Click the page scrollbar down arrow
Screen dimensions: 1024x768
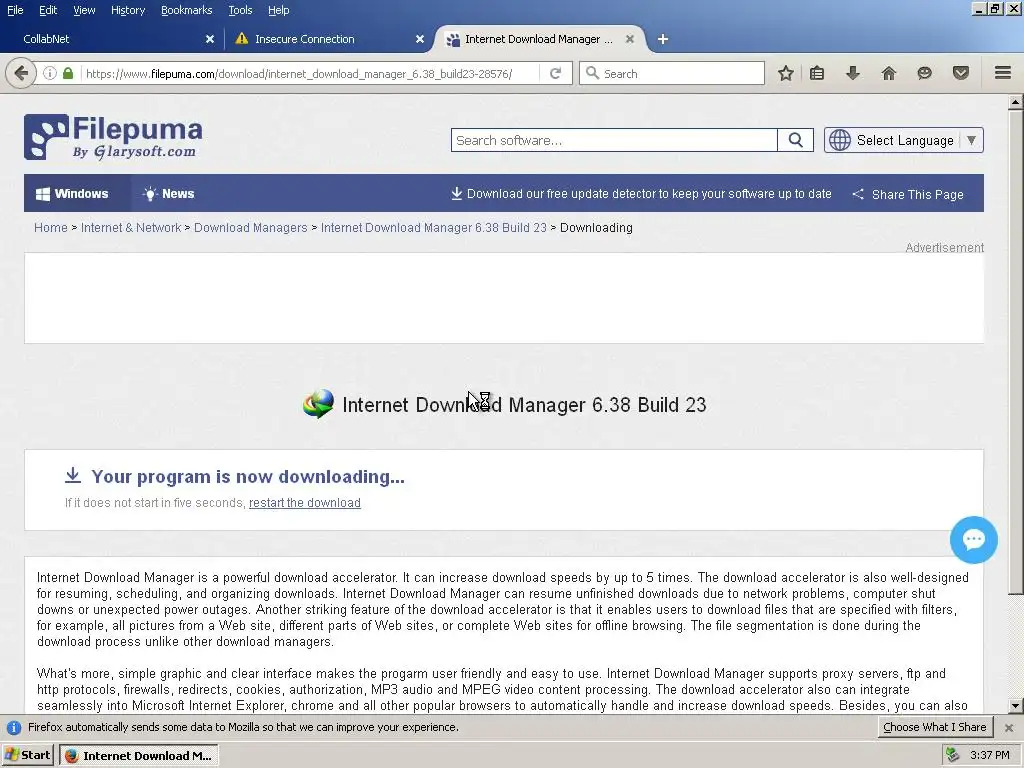click(x=1016, y=705)
